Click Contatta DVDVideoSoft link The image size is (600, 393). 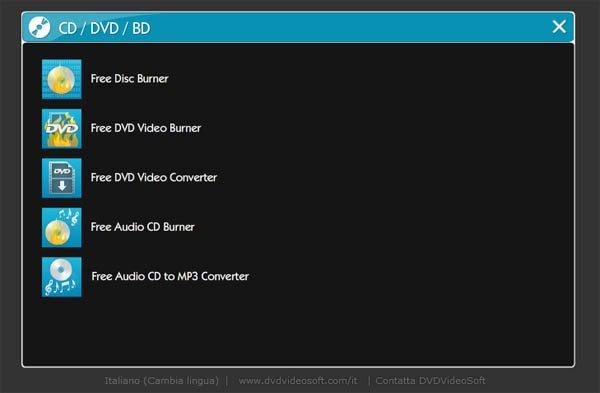[430, 380]
